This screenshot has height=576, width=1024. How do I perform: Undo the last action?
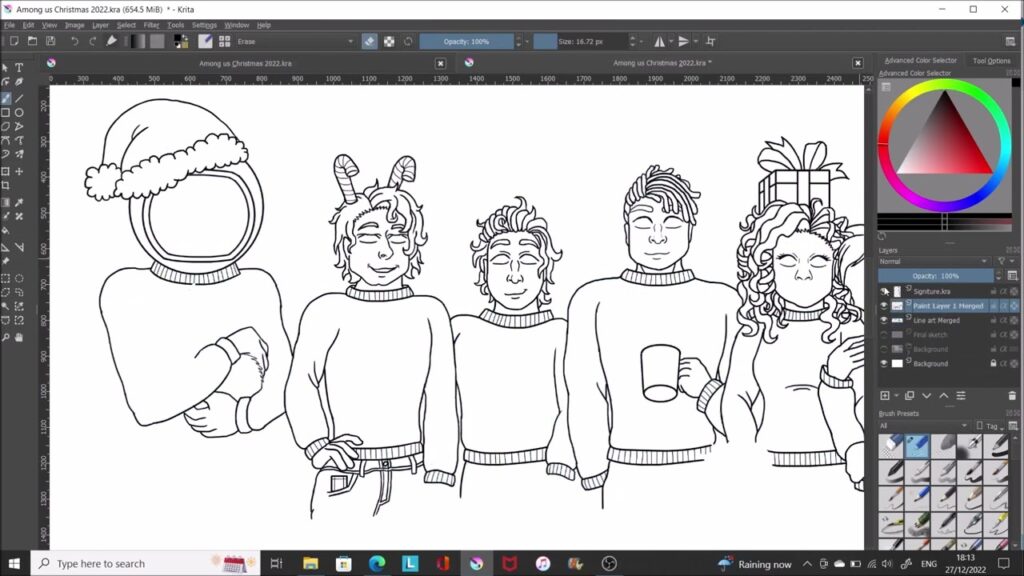74,41
